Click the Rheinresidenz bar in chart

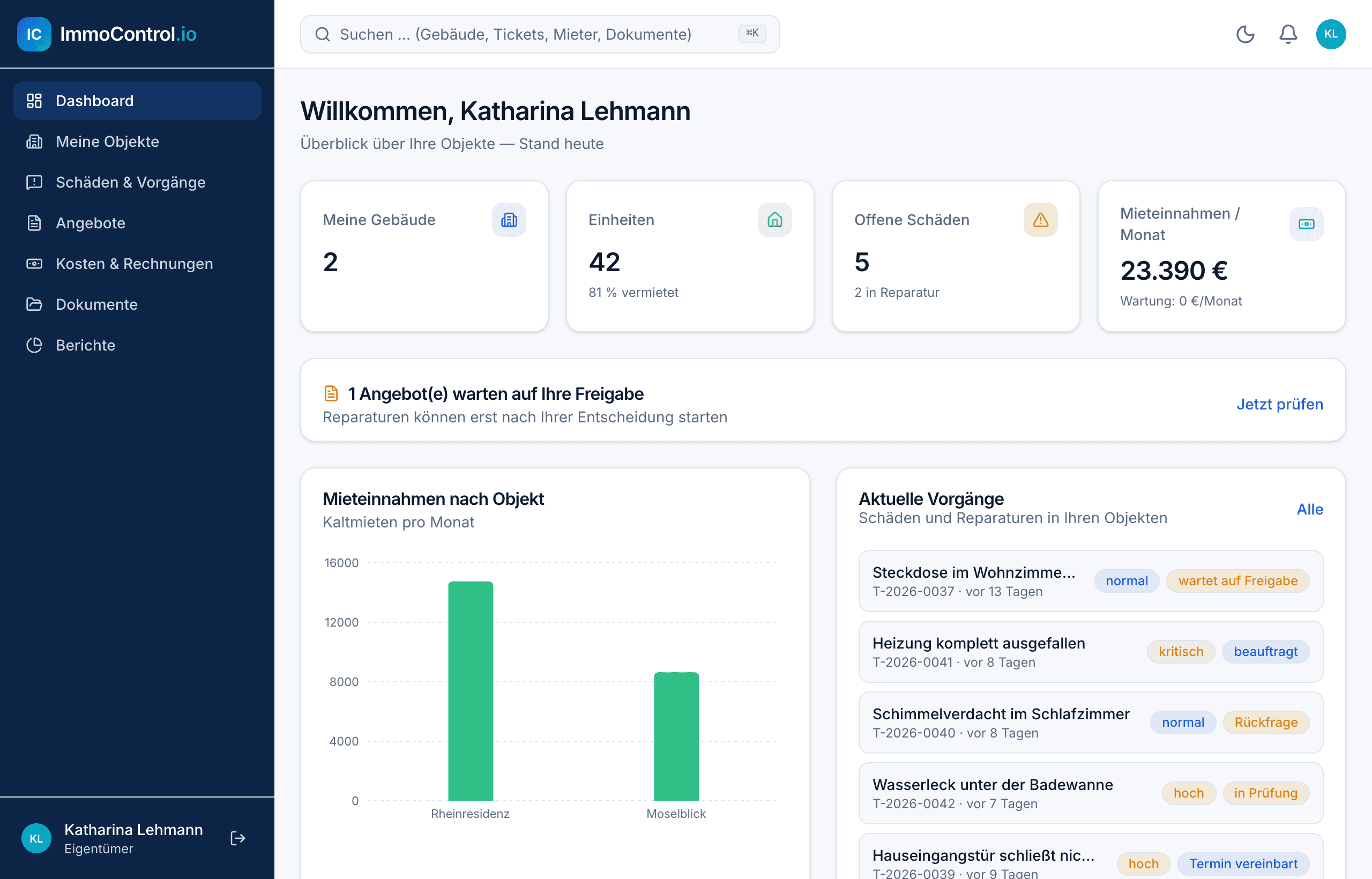pyautogui.click(x=470, y=691)
